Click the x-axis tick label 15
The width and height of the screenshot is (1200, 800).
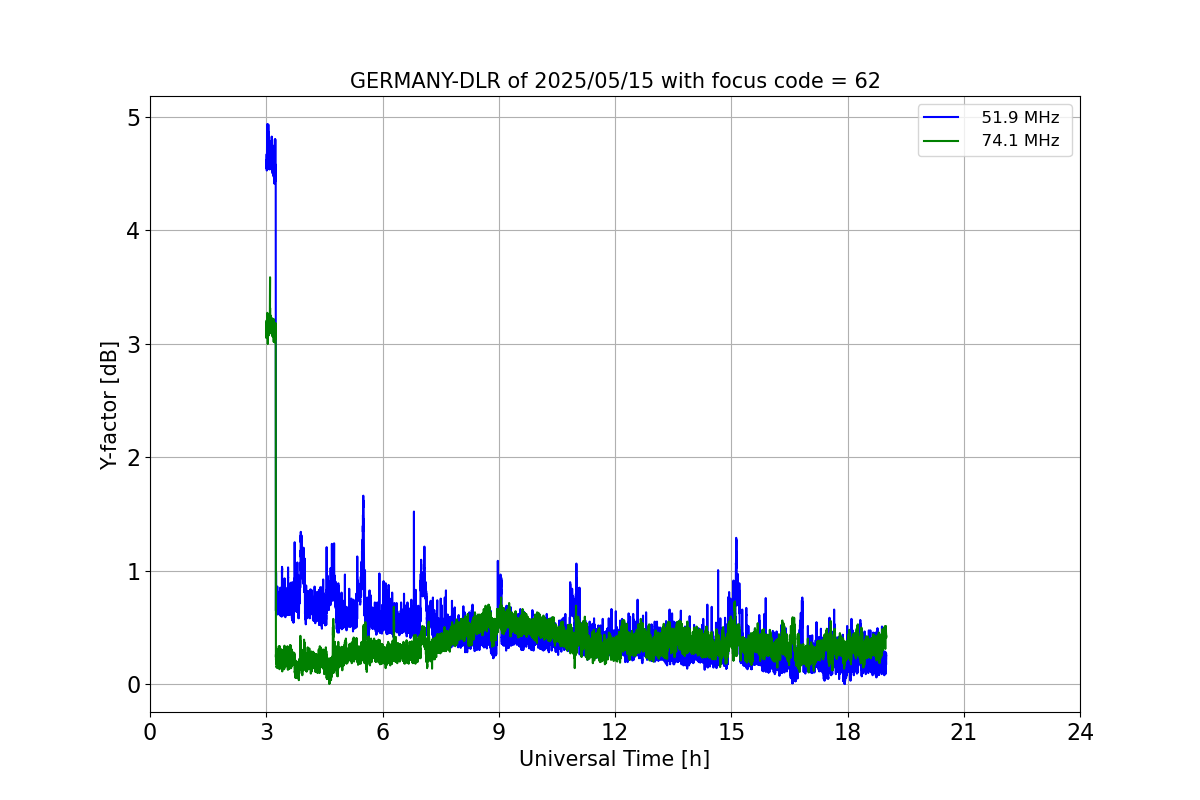[731, 732]
